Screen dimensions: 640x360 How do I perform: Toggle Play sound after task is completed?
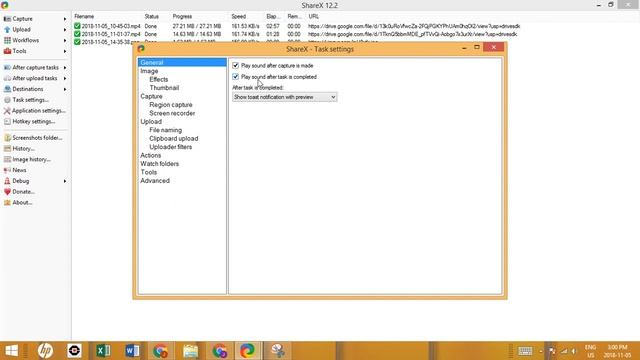click(236, 77)
